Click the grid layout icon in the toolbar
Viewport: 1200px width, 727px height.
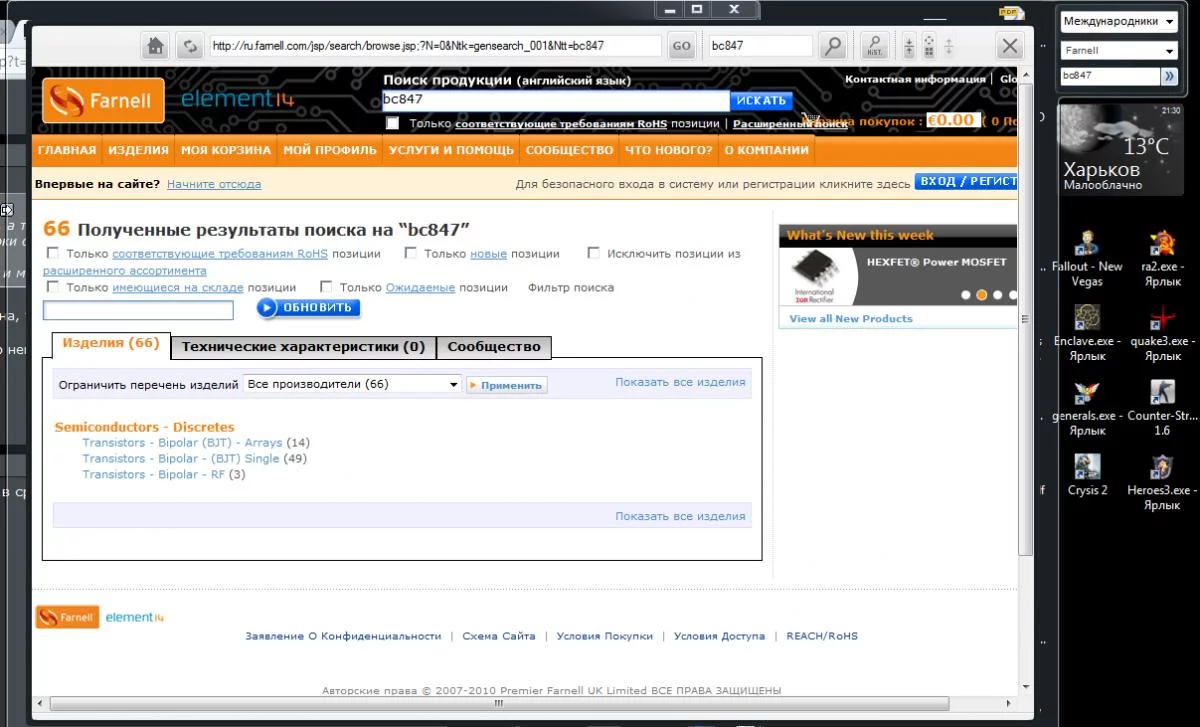tap(928, 46)
